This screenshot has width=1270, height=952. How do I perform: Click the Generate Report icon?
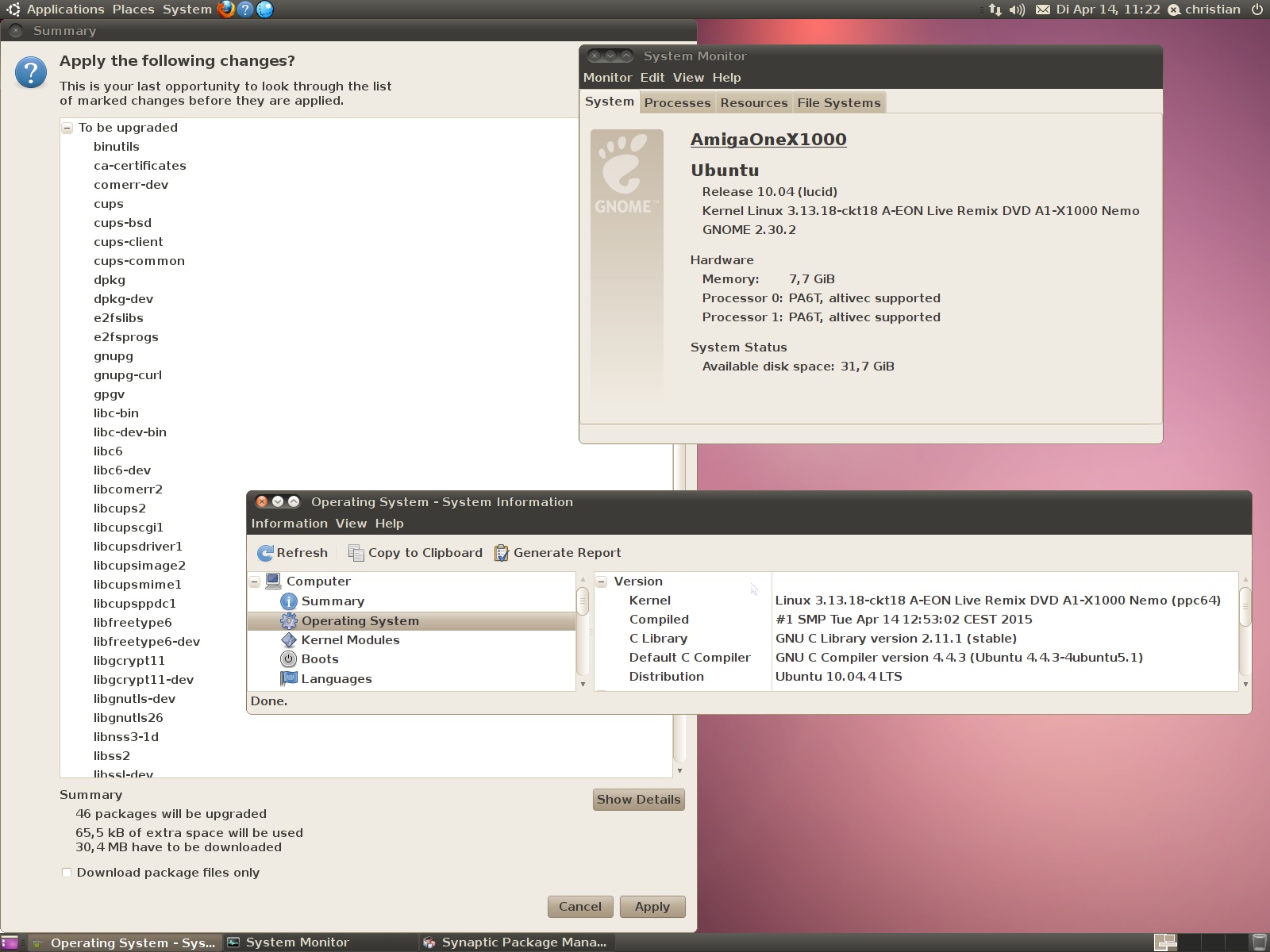point(502,553)
